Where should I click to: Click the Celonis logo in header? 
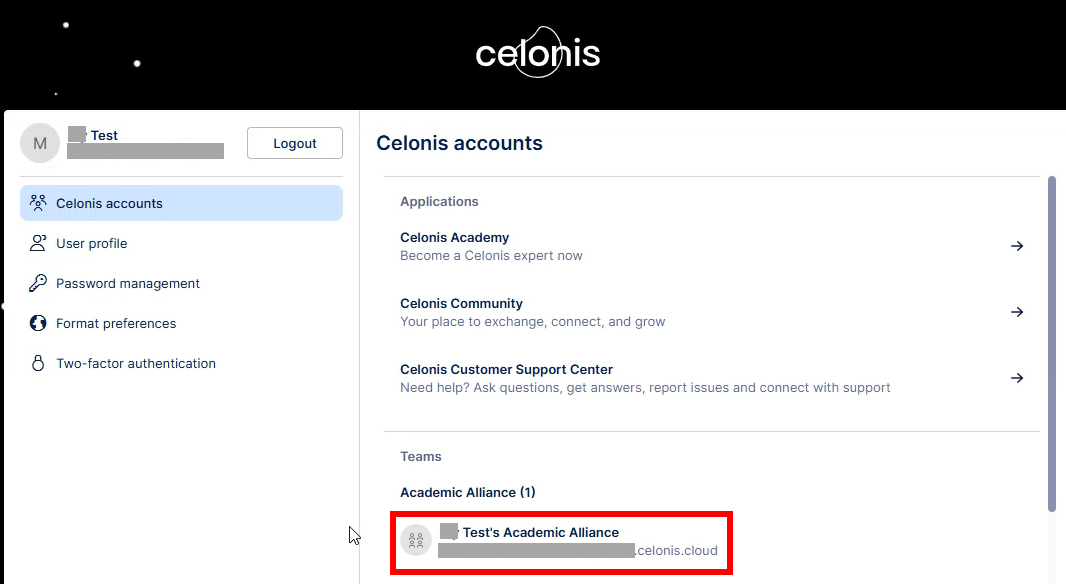[538, 52]
